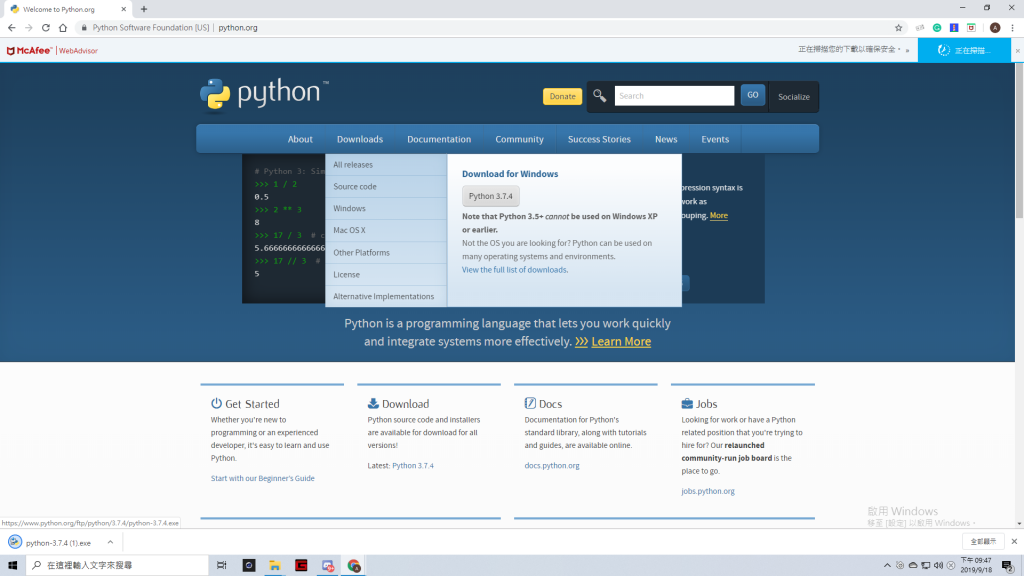Click the green Grammarly extension icon
Screen dimensions: 1024x576
[x=937, y=27]
